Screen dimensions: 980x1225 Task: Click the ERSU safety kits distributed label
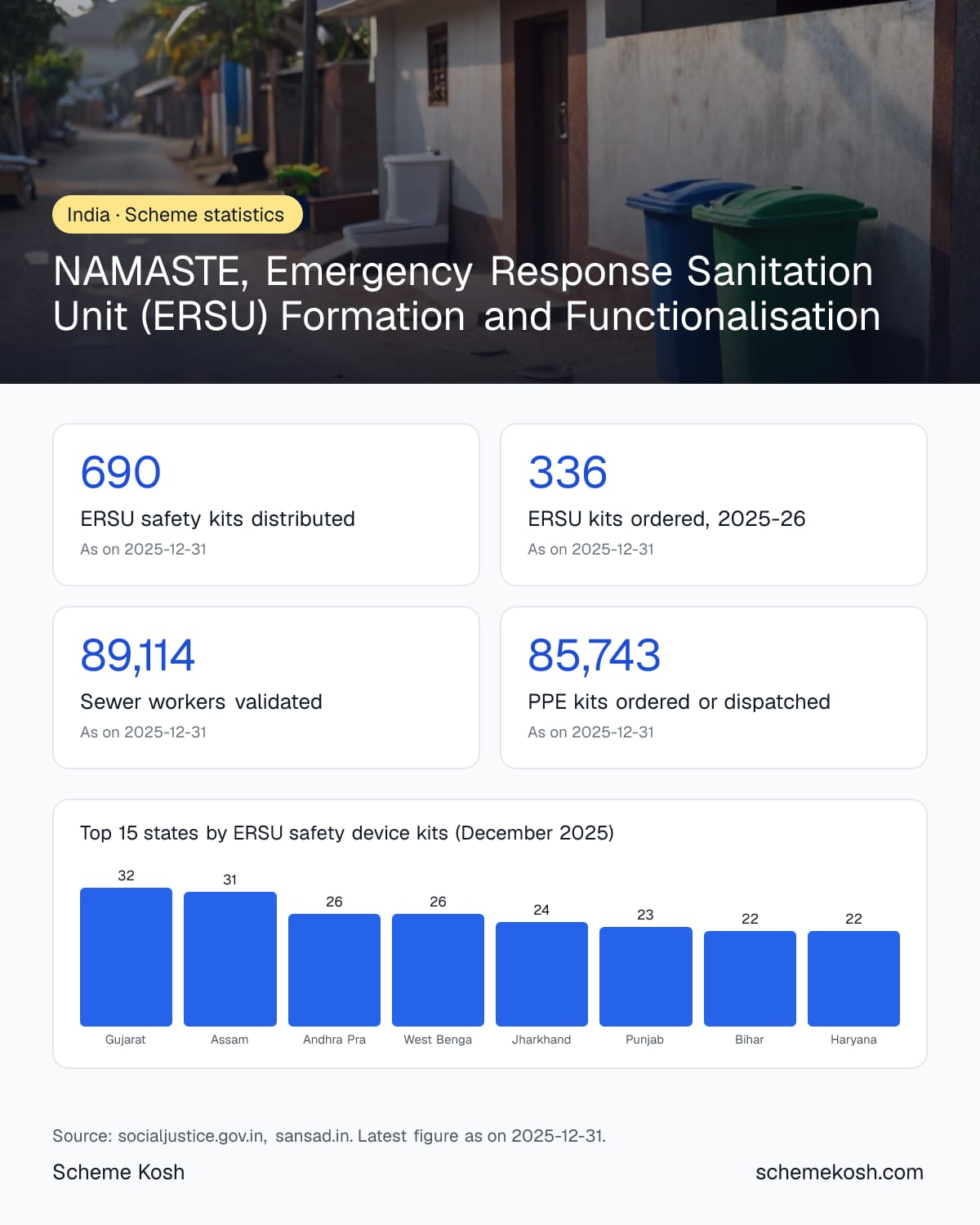pos(217,519)
